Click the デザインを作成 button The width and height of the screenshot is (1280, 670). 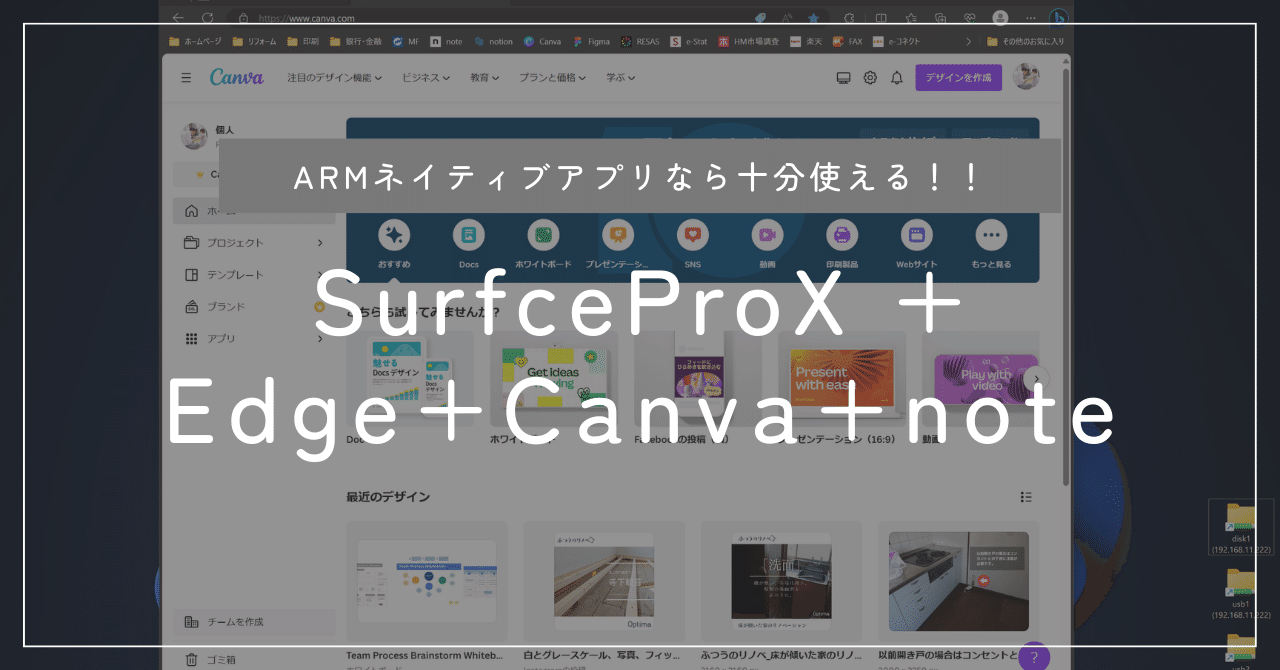[958, 77]
